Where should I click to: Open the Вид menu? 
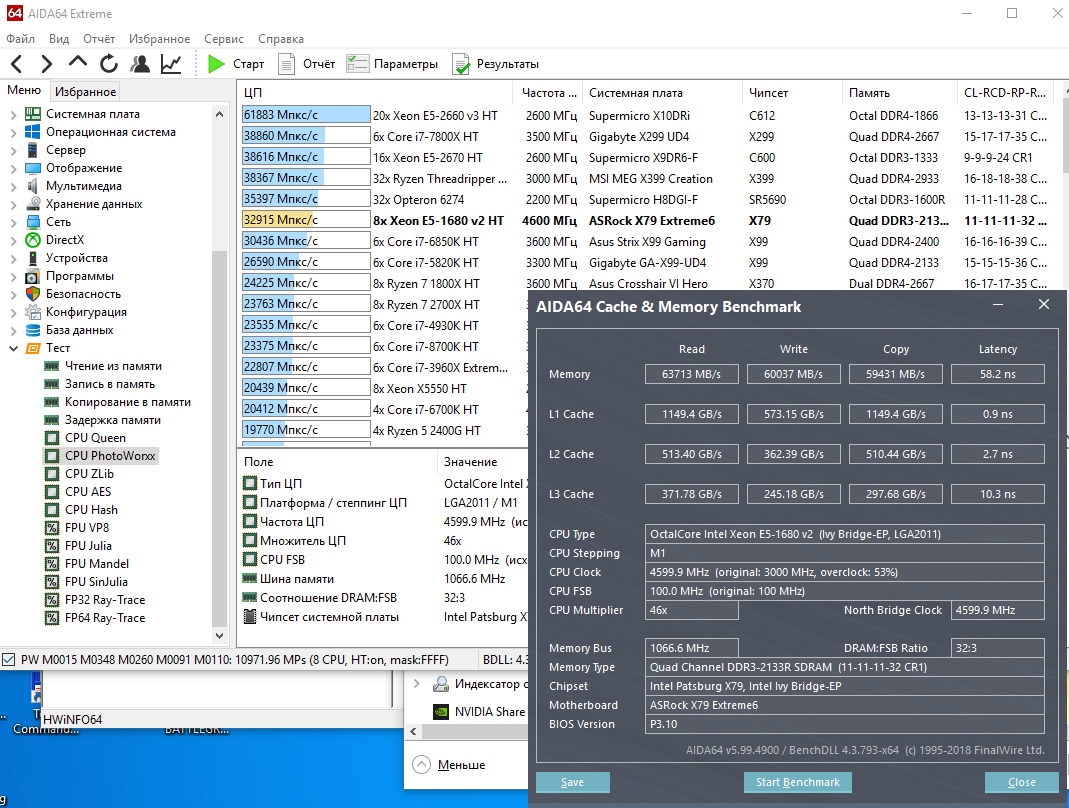[x=59, y=39]
